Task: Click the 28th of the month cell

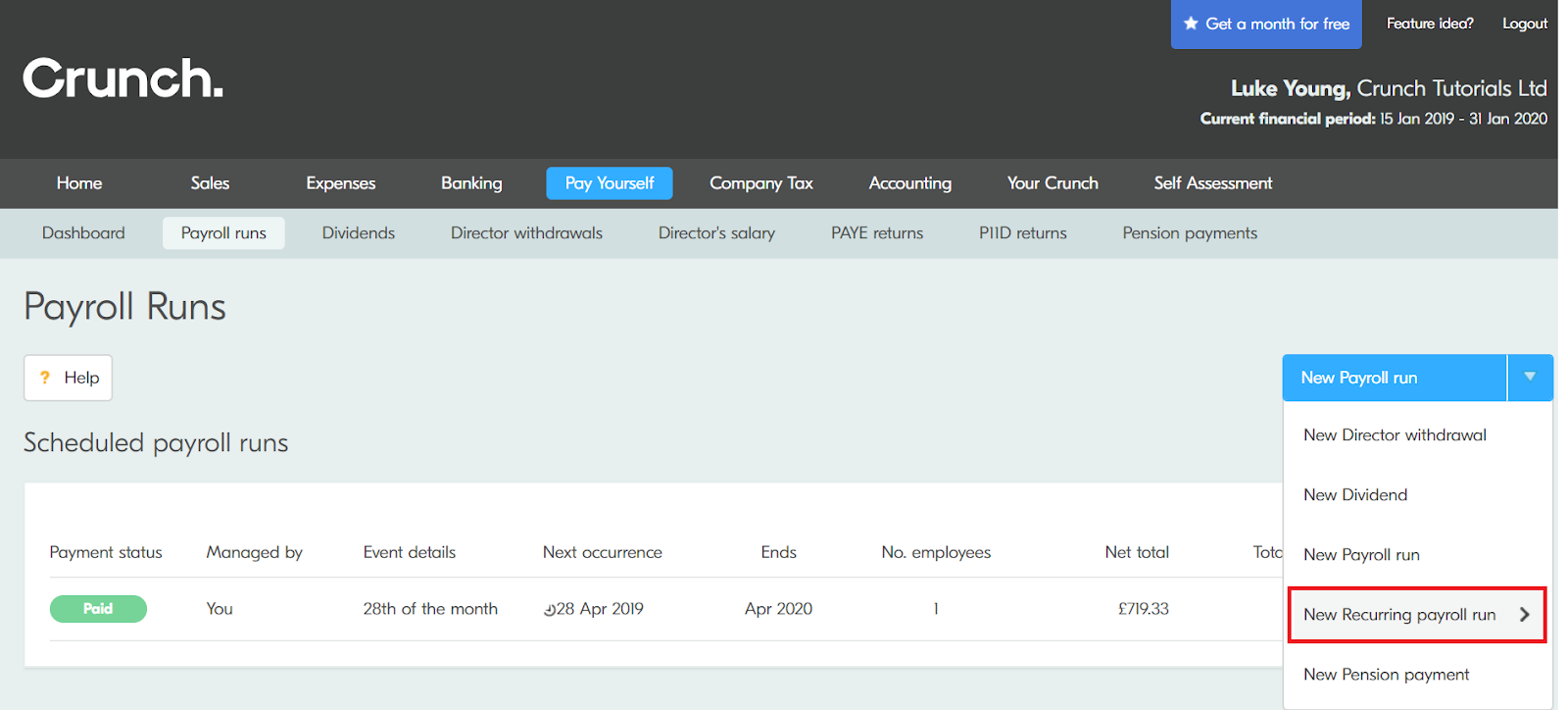Action: tap(430, 609)
